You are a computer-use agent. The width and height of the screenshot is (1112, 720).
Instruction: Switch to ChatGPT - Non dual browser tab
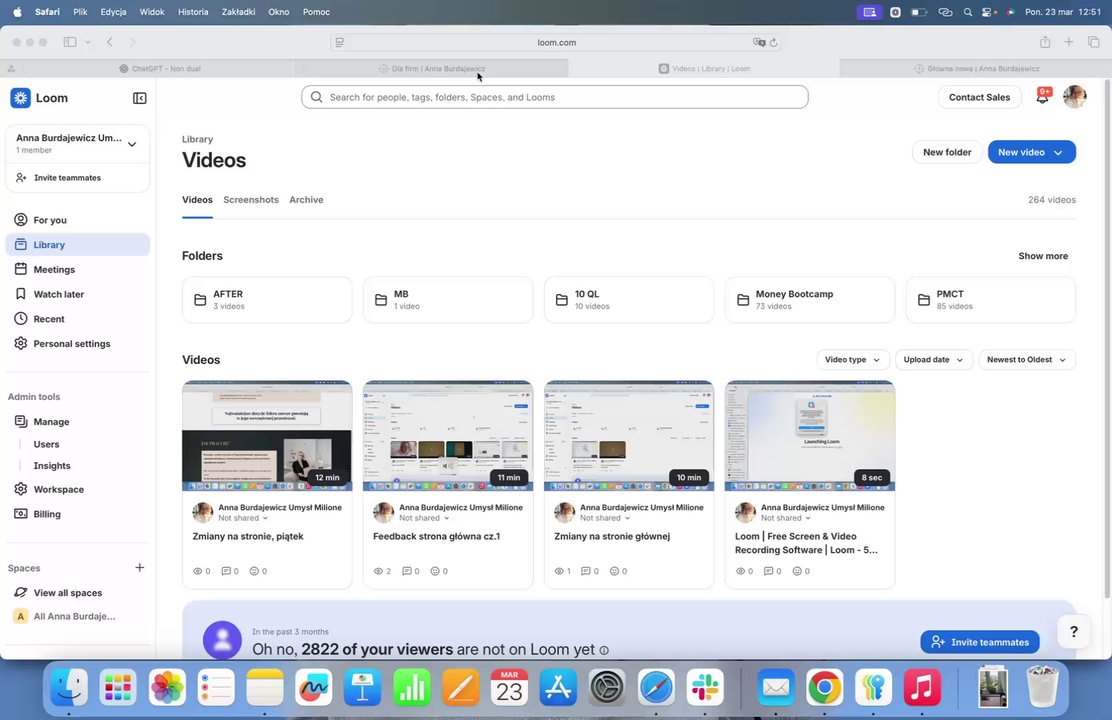pos(160,69)
